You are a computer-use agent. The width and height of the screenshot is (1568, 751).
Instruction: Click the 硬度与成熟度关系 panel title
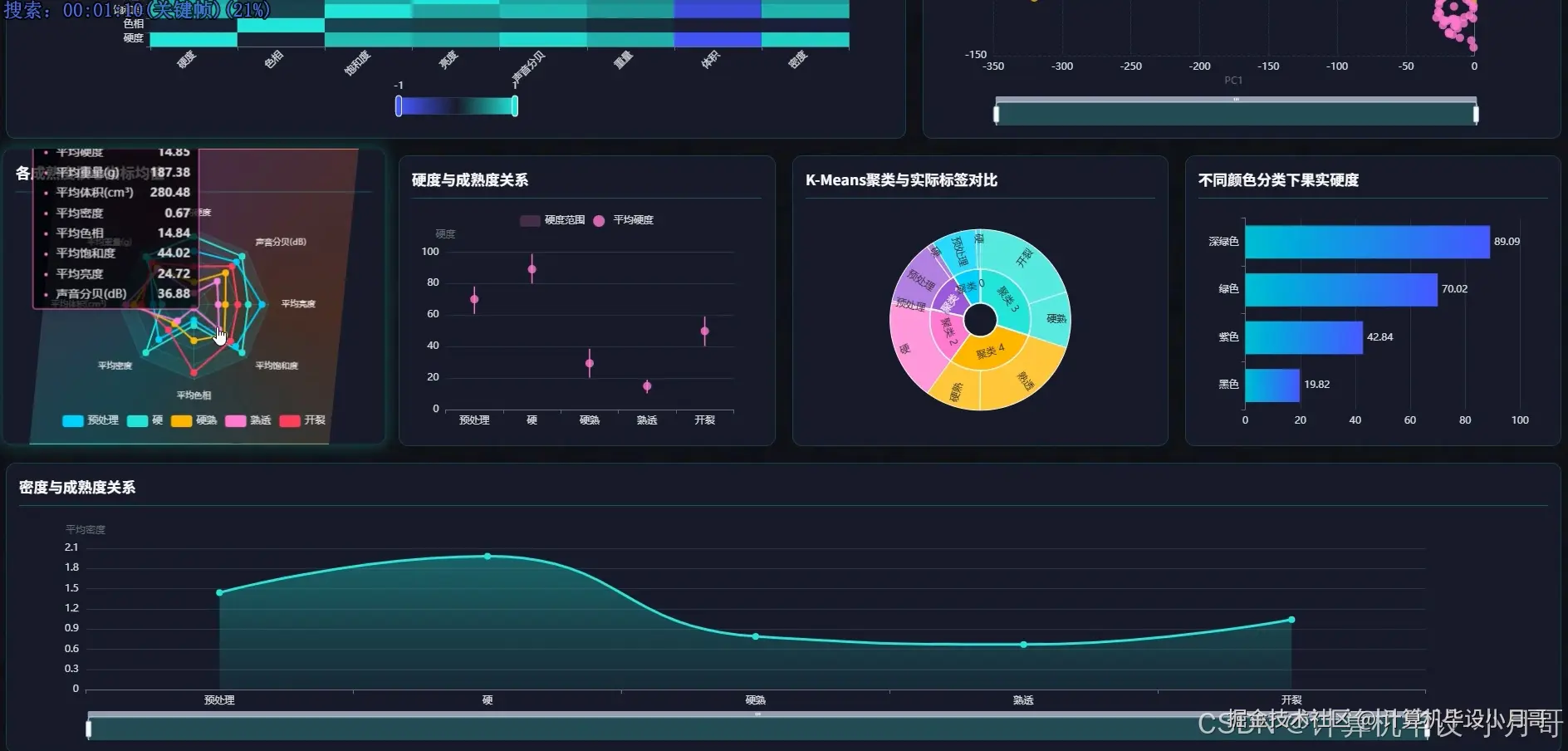pos(470,180)
